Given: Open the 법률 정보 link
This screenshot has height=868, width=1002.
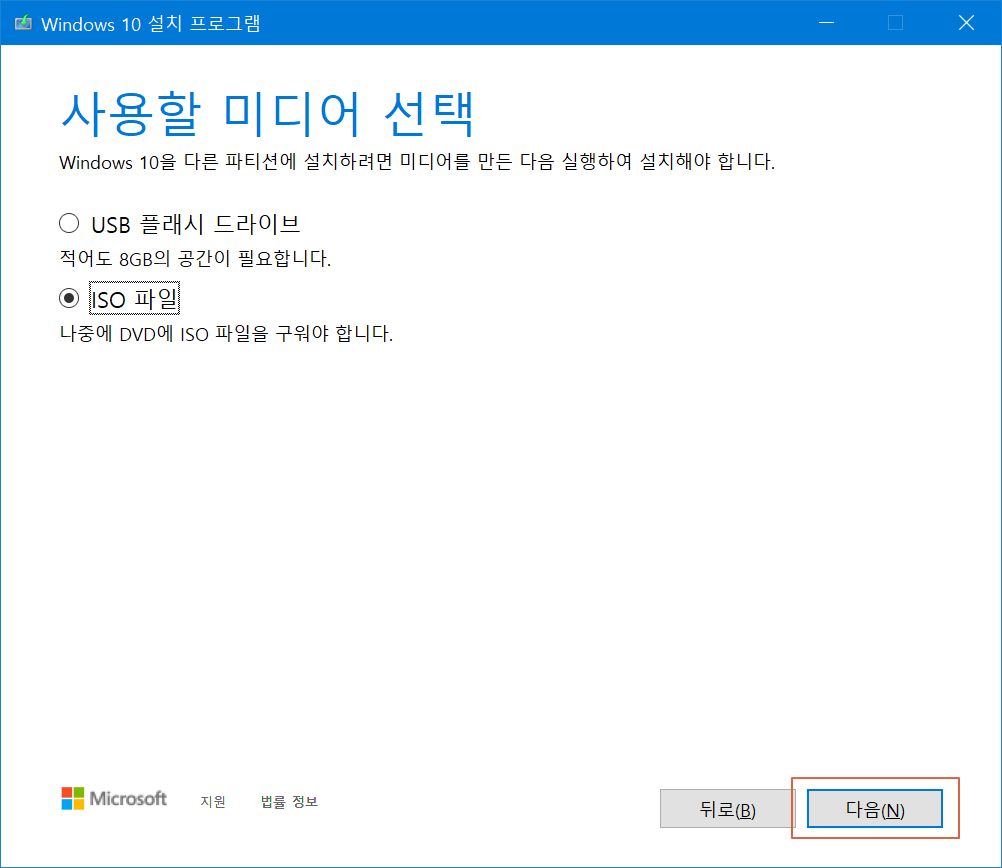Looking at the screenshot, I should pyautogui.click(x=289, y=802).
